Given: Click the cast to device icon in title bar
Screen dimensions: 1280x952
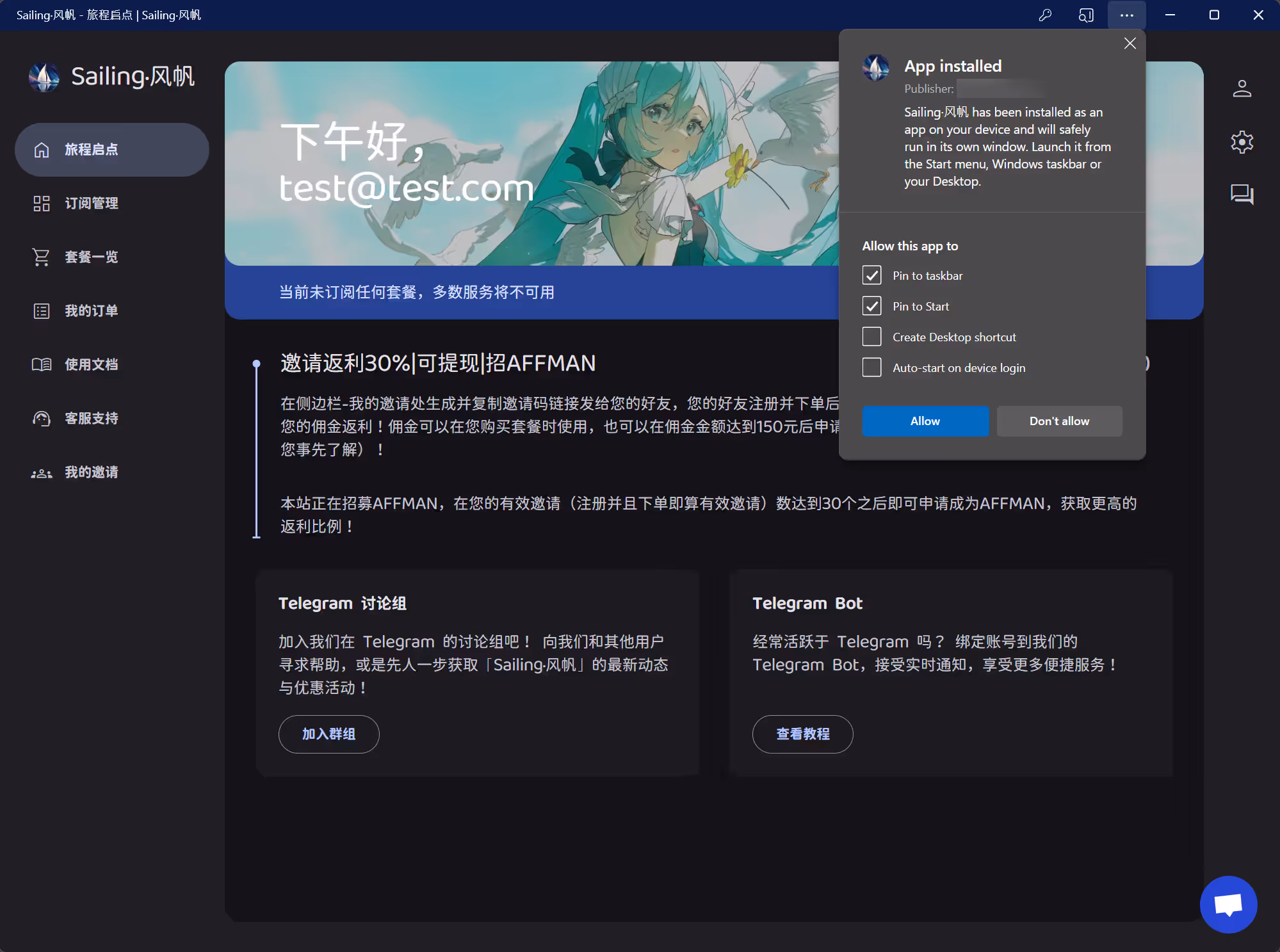Looking at the screenshot, I should pyautogui.click(x=1086, y=15).
